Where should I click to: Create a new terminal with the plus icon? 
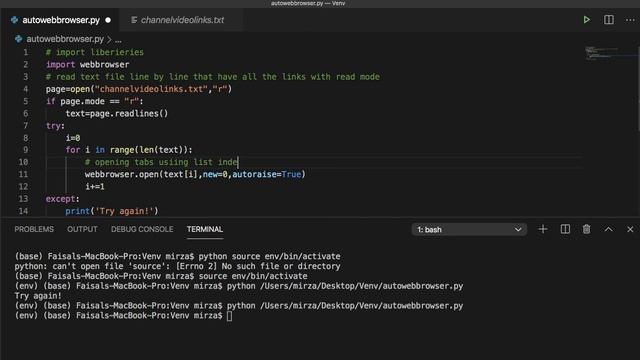[543, 229]
